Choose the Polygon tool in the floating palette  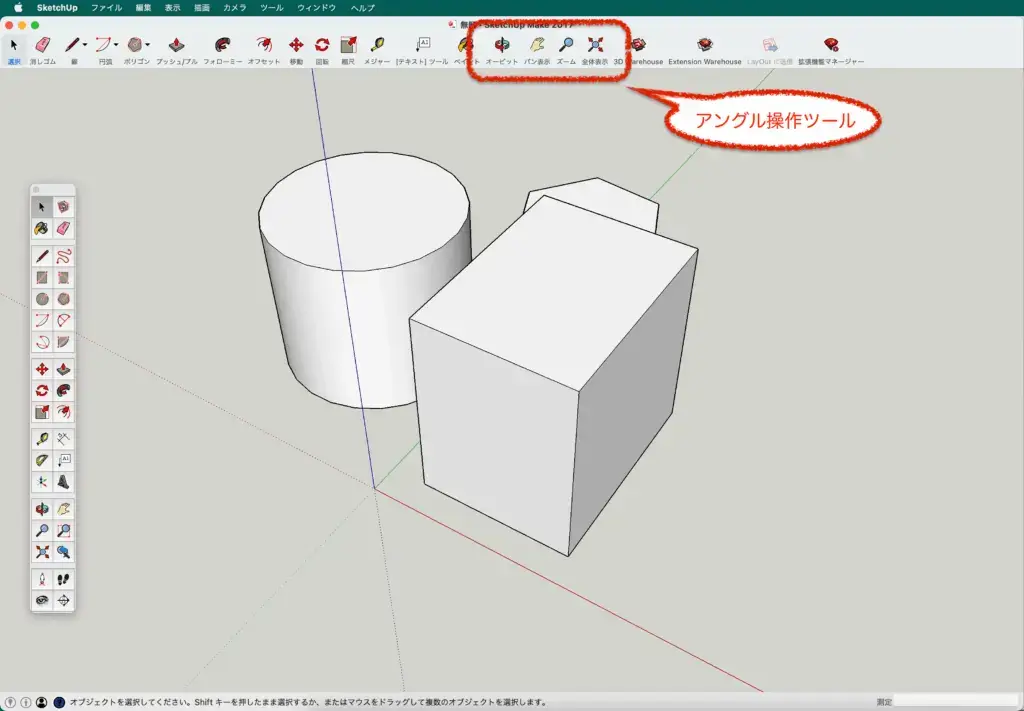63,299
